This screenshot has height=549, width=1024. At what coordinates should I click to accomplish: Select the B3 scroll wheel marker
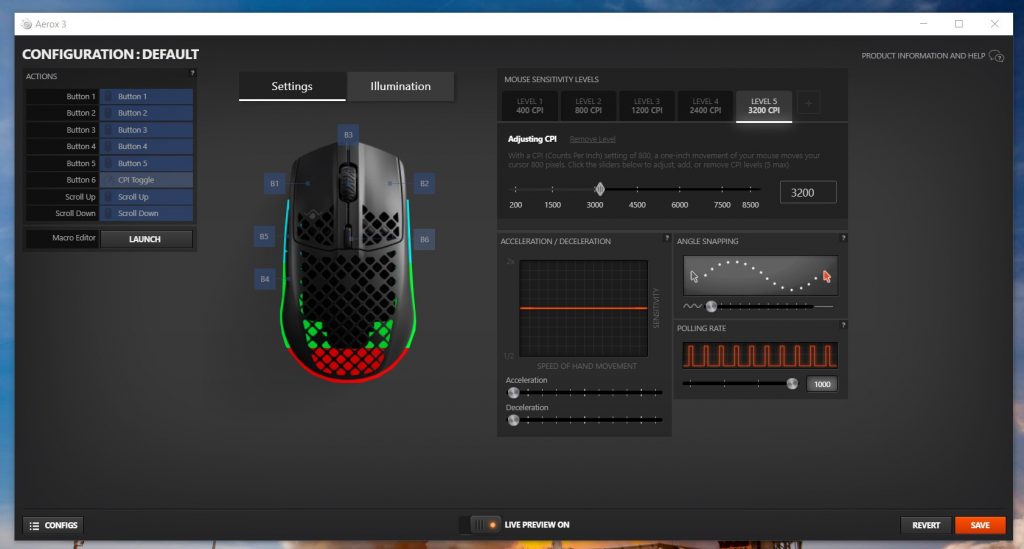pyautogui.click(x=348, y=134)
